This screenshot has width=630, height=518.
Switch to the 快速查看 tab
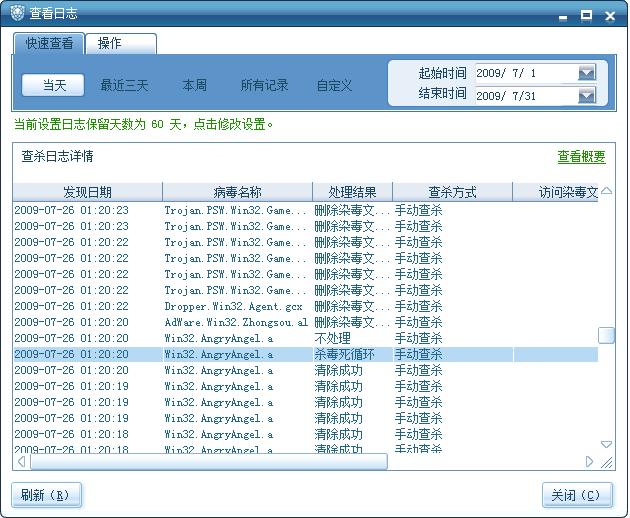(x=49, y=43)
